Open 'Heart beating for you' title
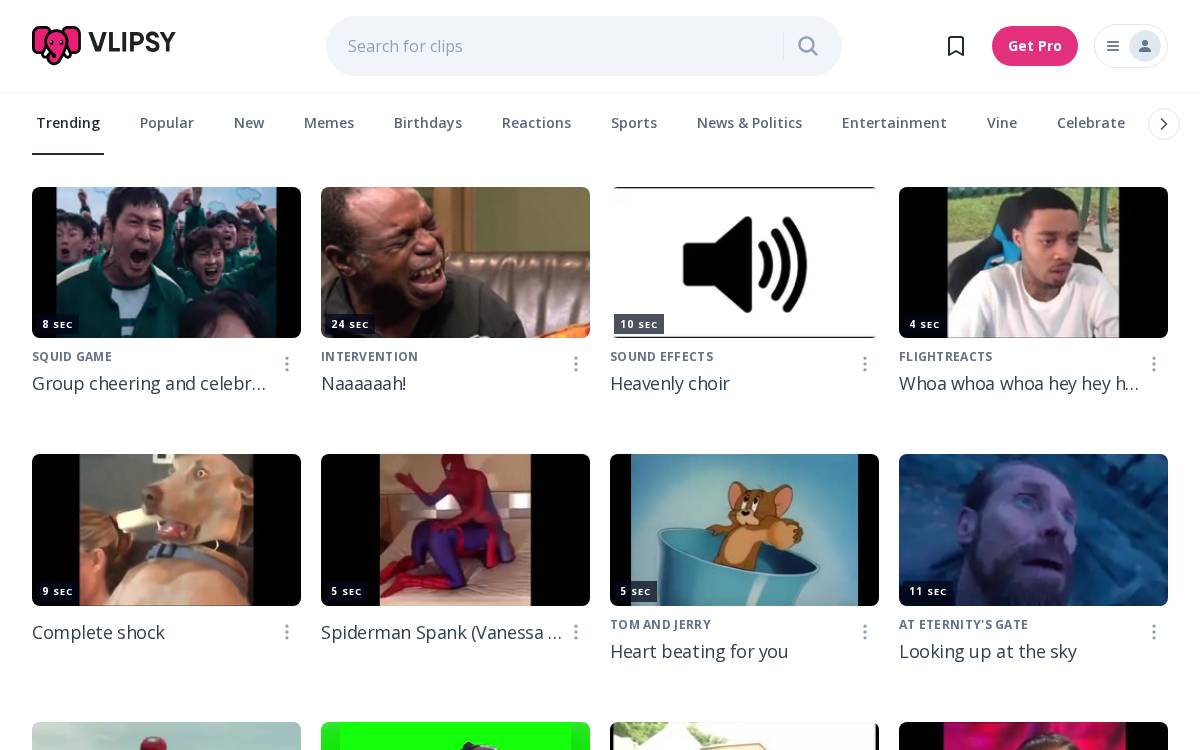 tap(698, 652)
